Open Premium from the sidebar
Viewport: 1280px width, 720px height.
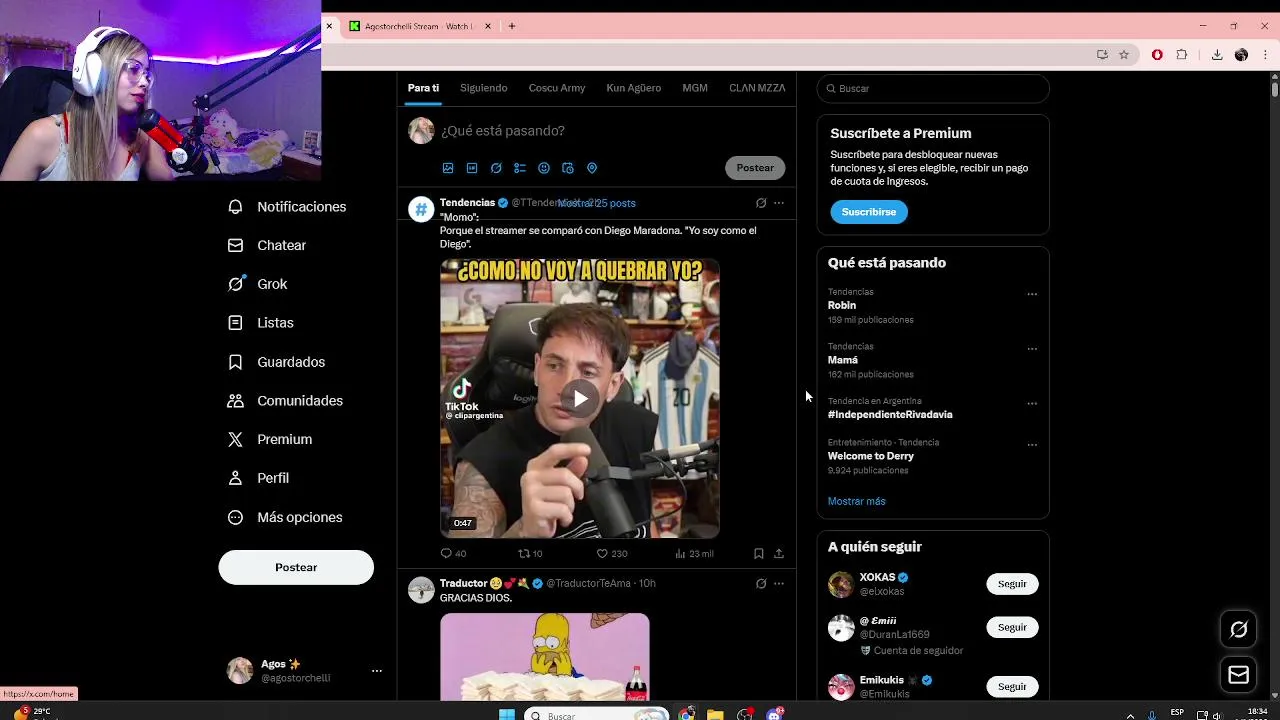pos(270,440)
